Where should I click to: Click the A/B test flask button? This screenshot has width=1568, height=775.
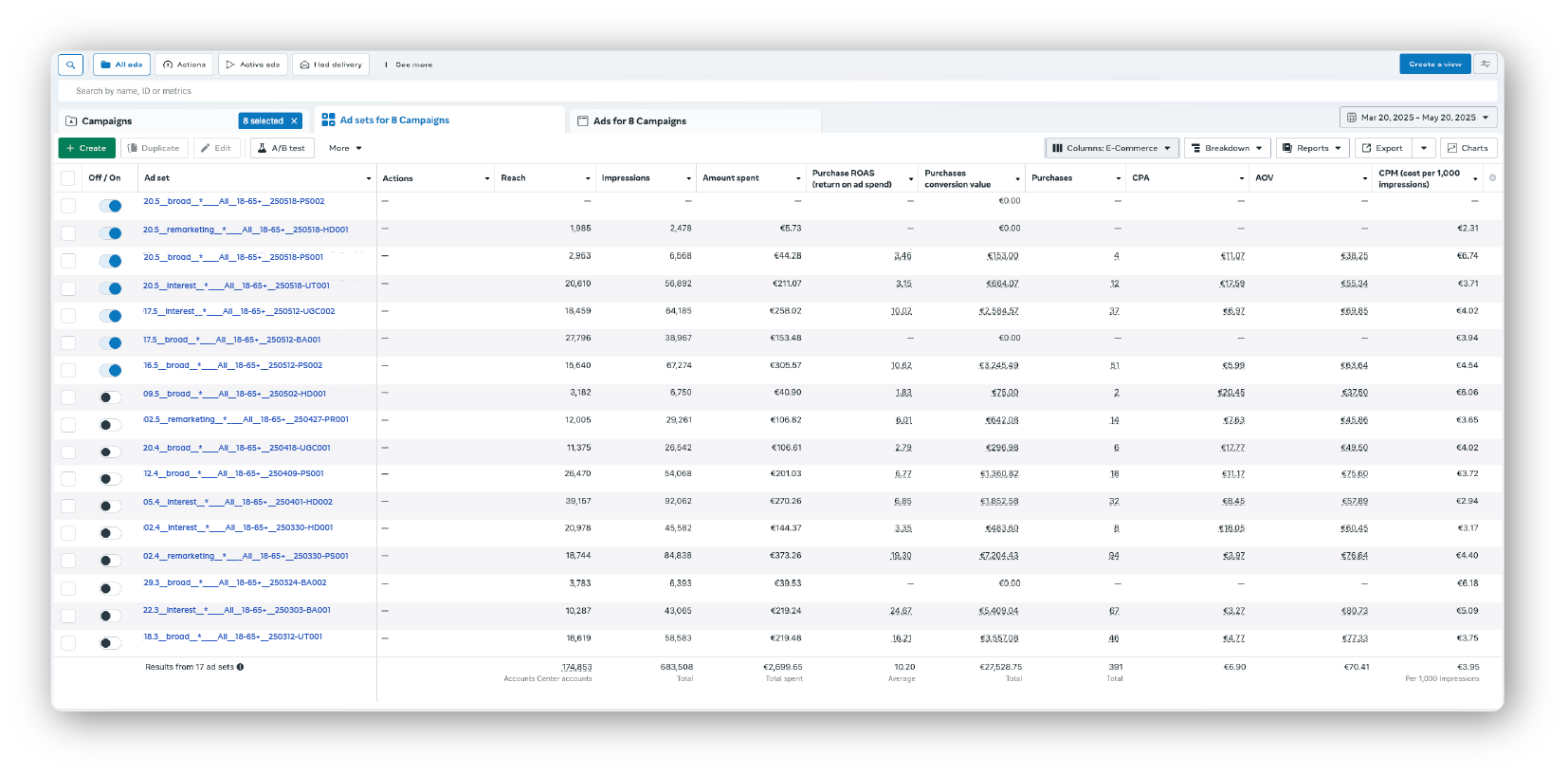click(x=282, y=148)
